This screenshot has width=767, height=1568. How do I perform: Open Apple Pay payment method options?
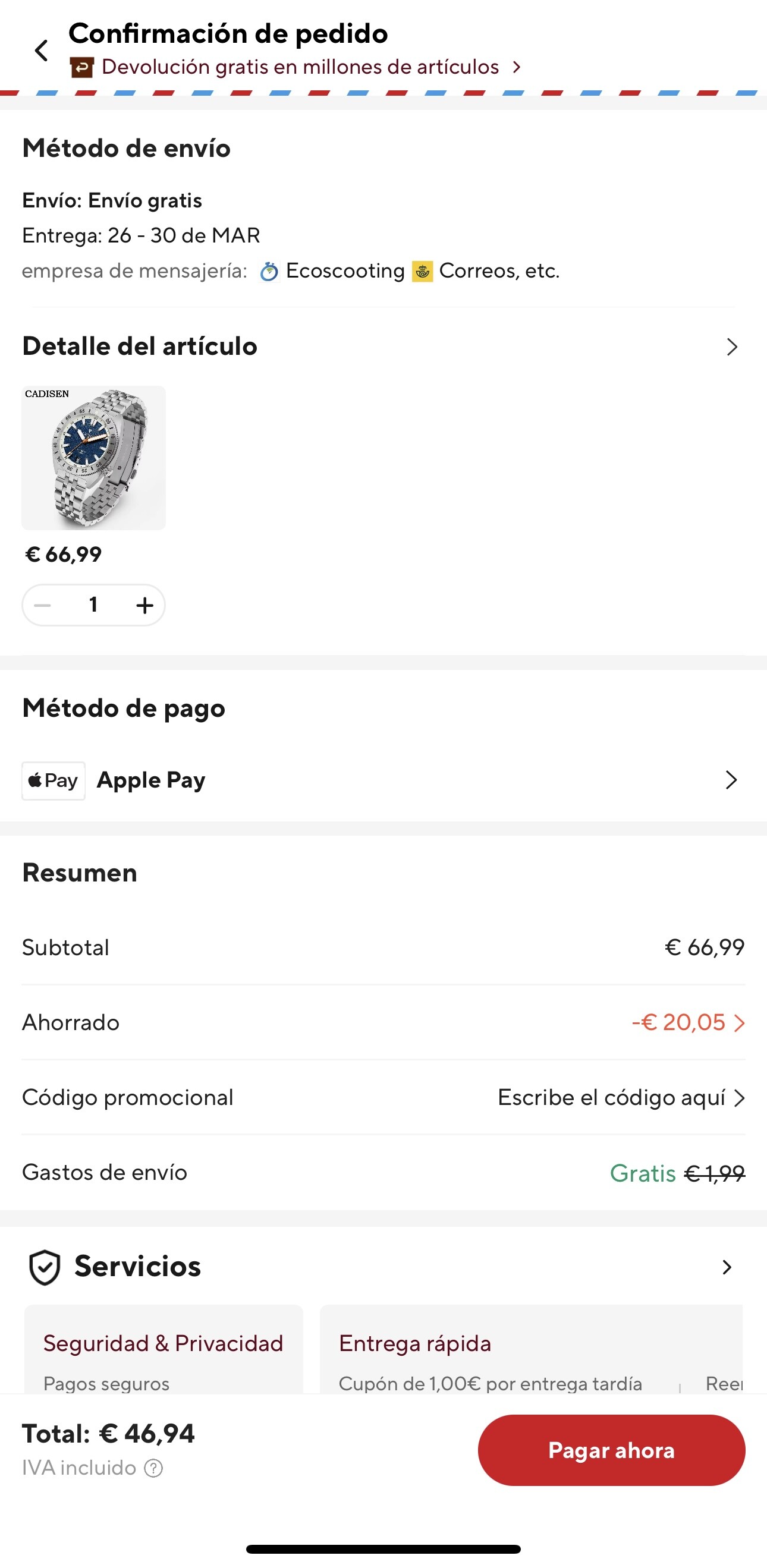point(731,780)
